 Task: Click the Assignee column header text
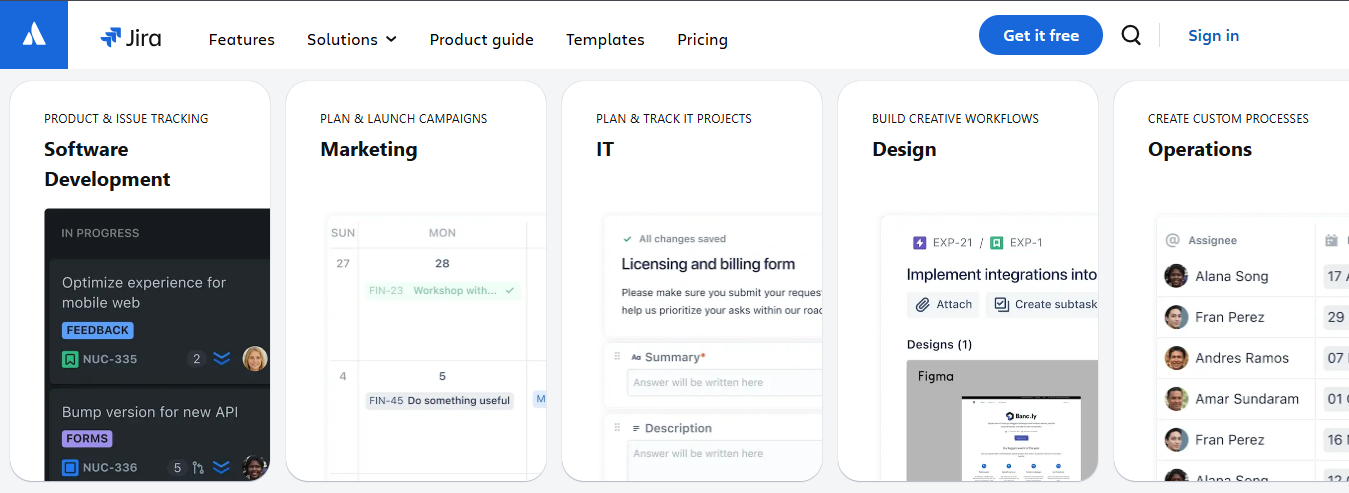(x=1212, y=240)
